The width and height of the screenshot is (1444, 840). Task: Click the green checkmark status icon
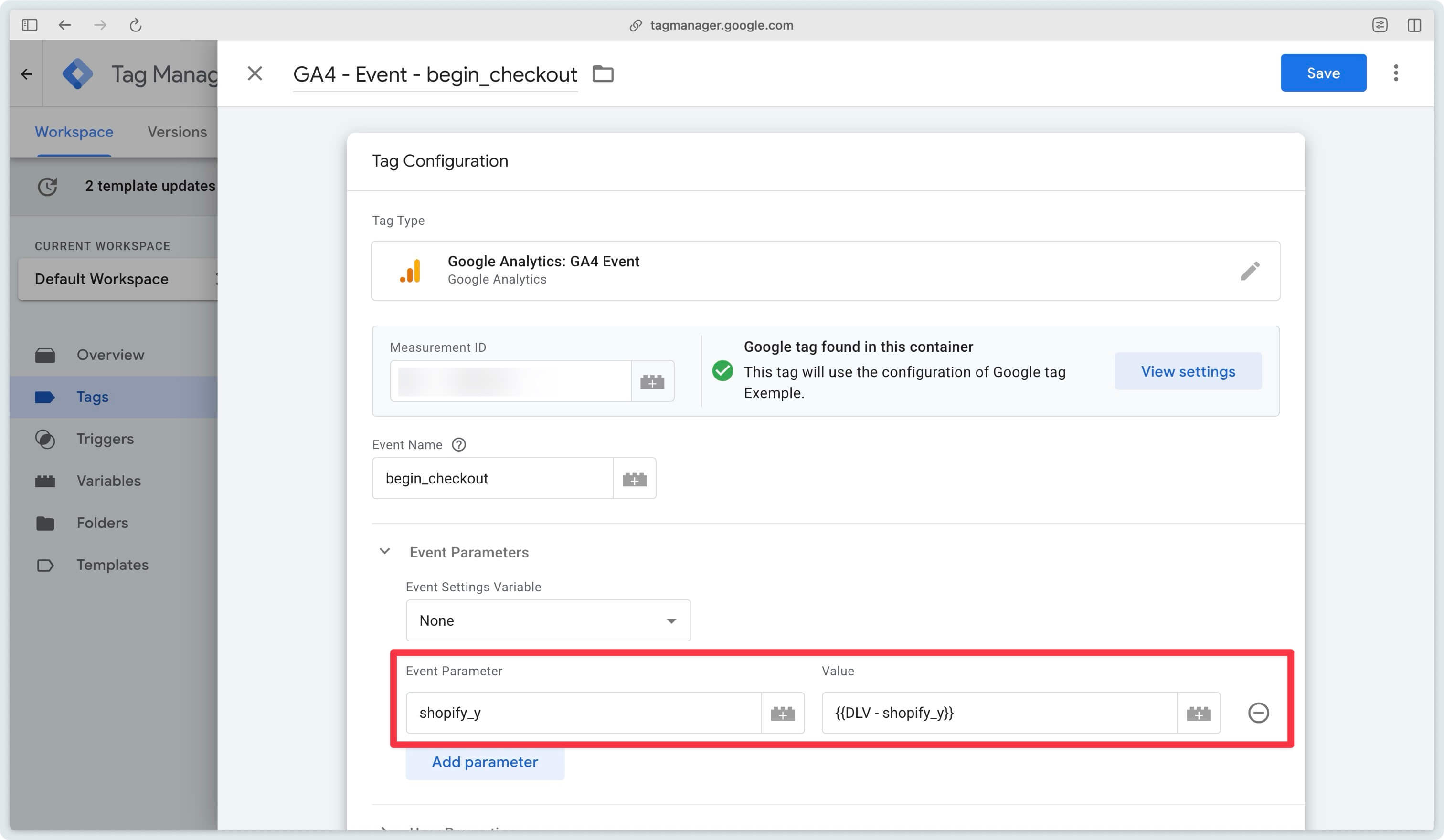[722, 371]
